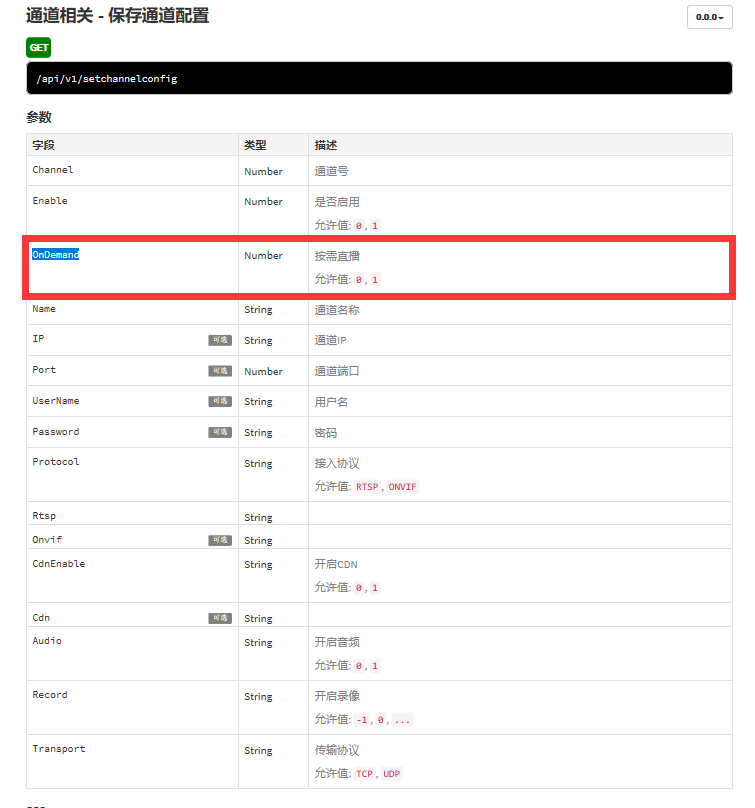755x808 pixels.
Task: Click the Password field name
Action: click(56, 431)
